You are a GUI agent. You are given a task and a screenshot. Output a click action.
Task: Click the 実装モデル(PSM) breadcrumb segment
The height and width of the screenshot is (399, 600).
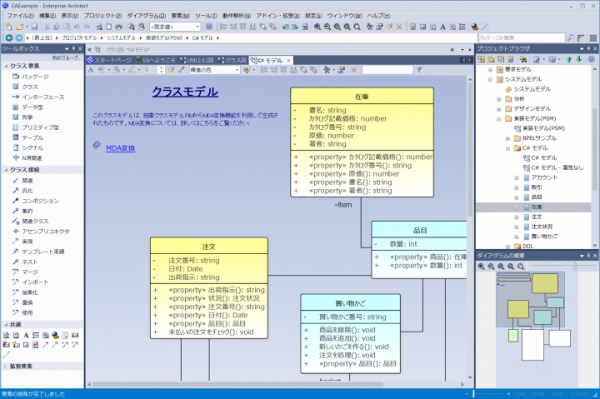tap(164, 38)
